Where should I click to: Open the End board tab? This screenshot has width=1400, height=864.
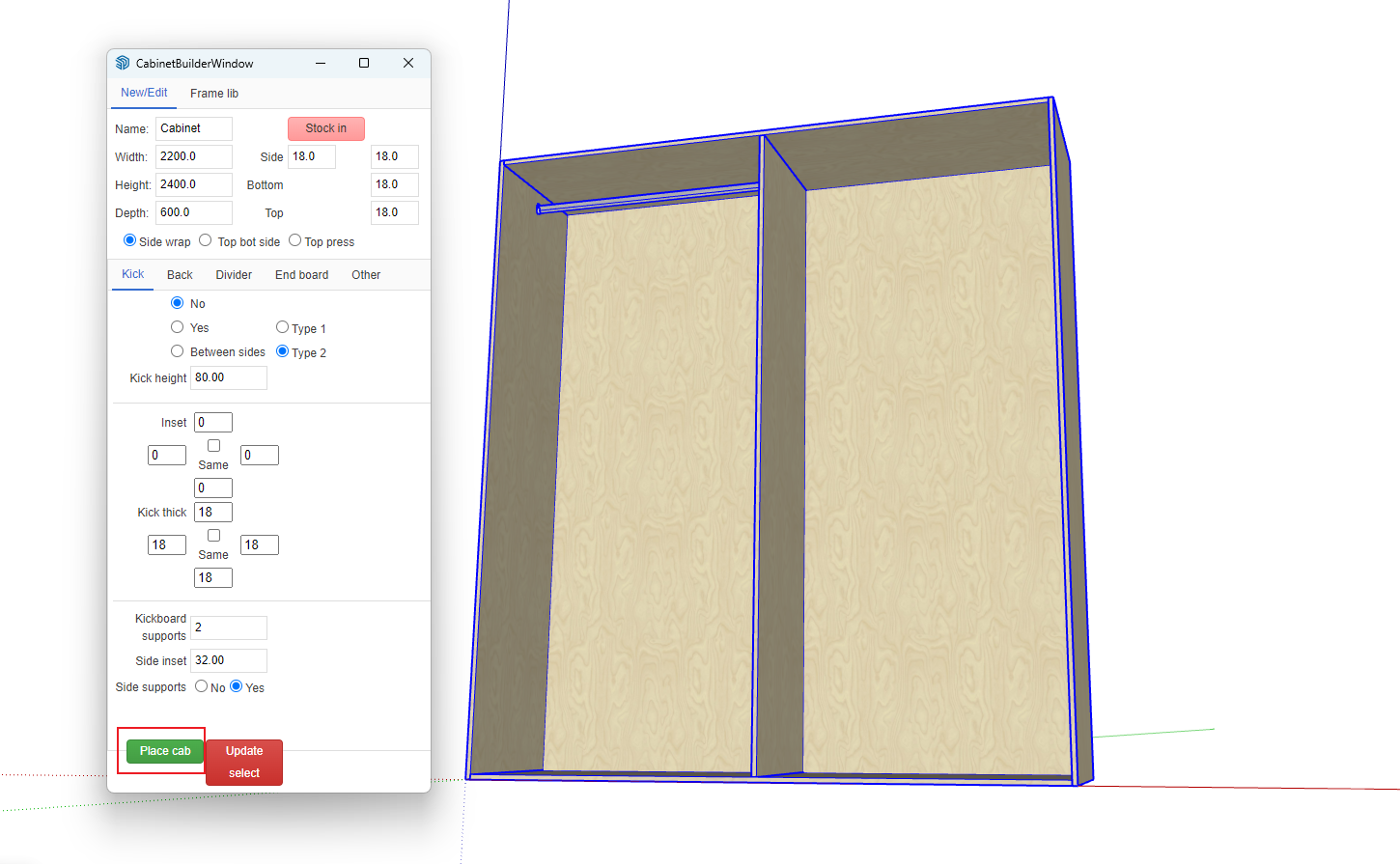(301, 275)
